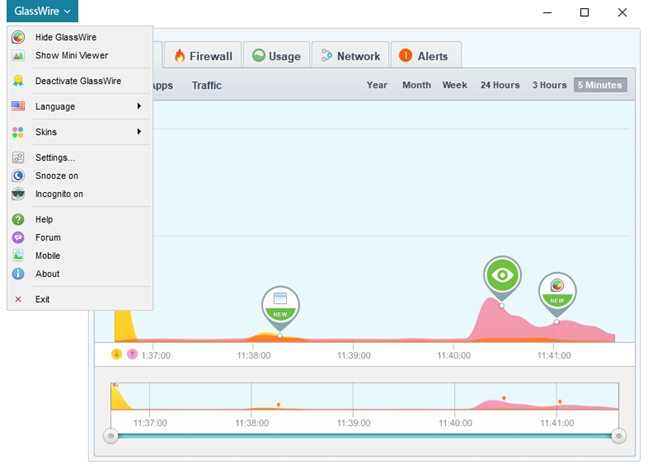648x469 pixels.
Task: Click the Incognito sunglasses icon
Action: 18,194
